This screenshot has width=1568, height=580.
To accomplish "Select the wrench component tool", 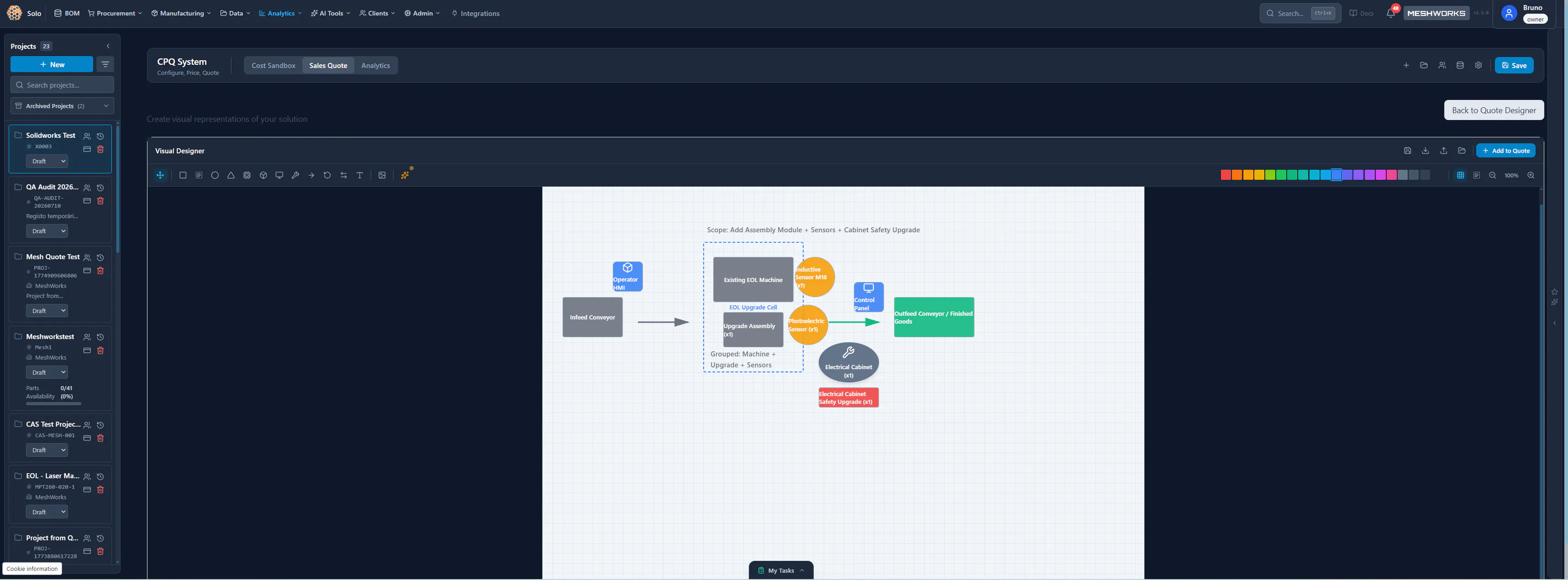I will coord(295,175).
